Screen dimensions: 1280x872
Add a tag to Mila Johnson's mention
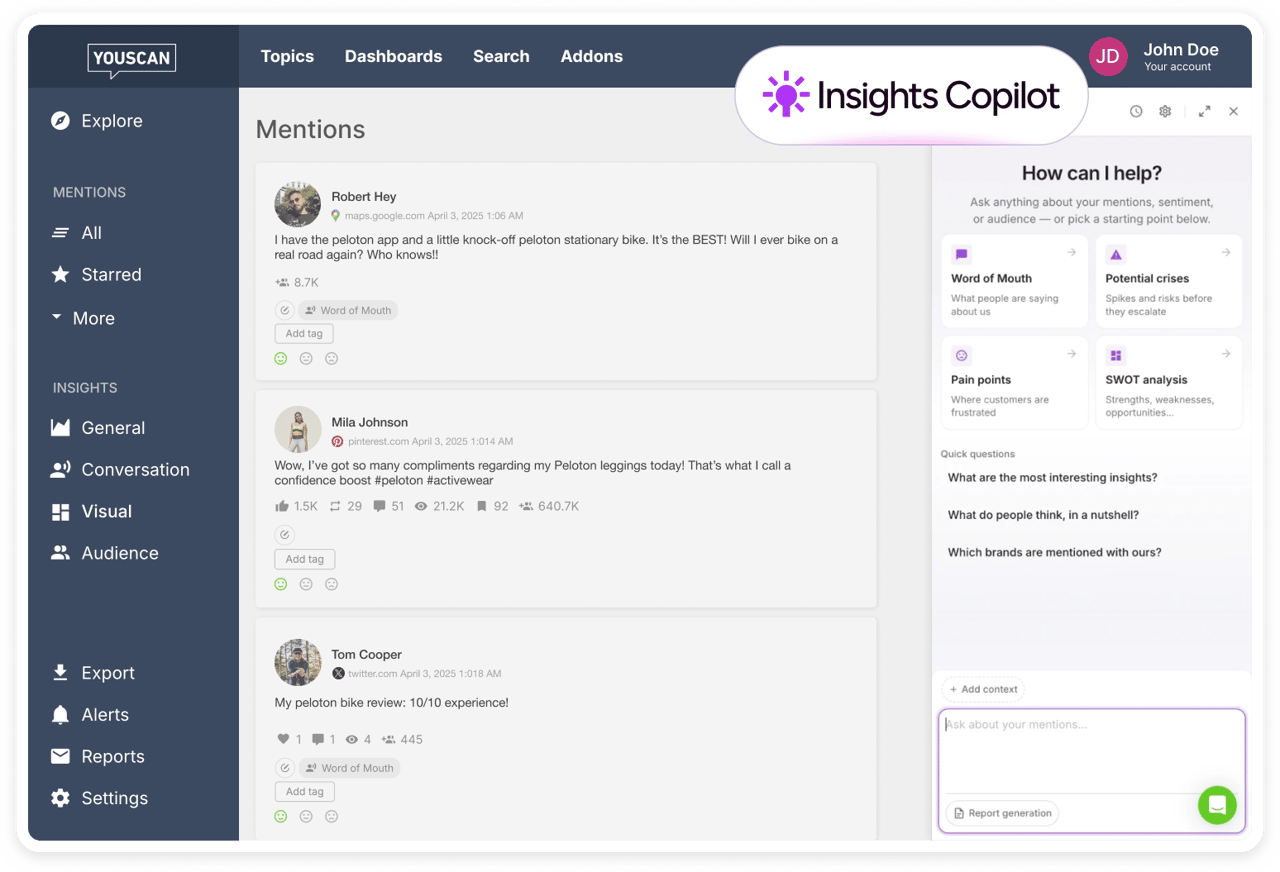304,560
